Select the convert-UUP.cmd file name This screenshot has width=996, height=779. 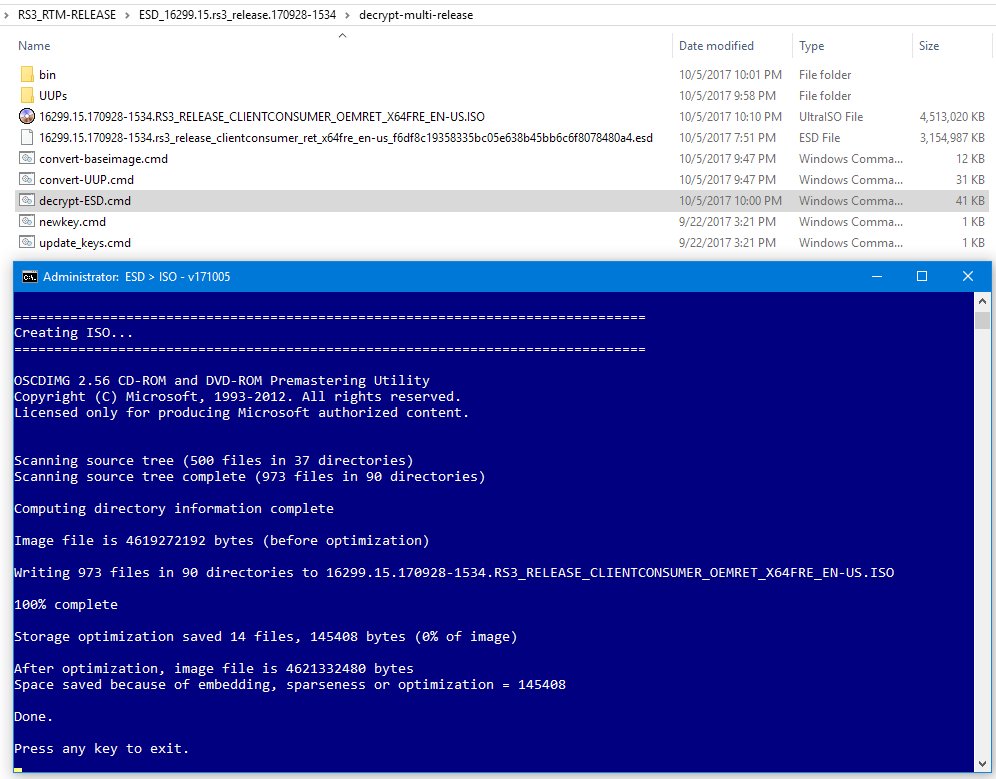86,179
